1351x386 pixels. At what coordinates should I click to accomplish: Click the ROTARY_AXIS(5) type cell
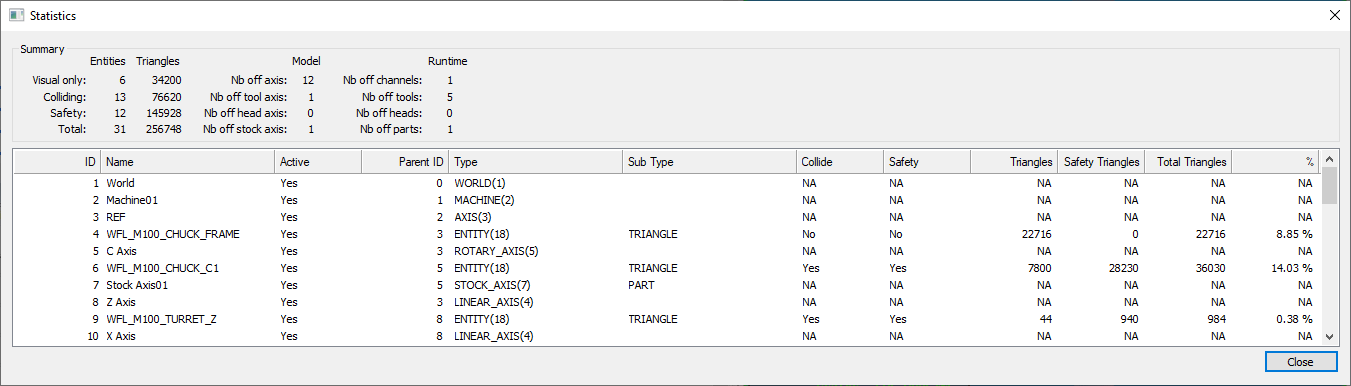[497, 251]
